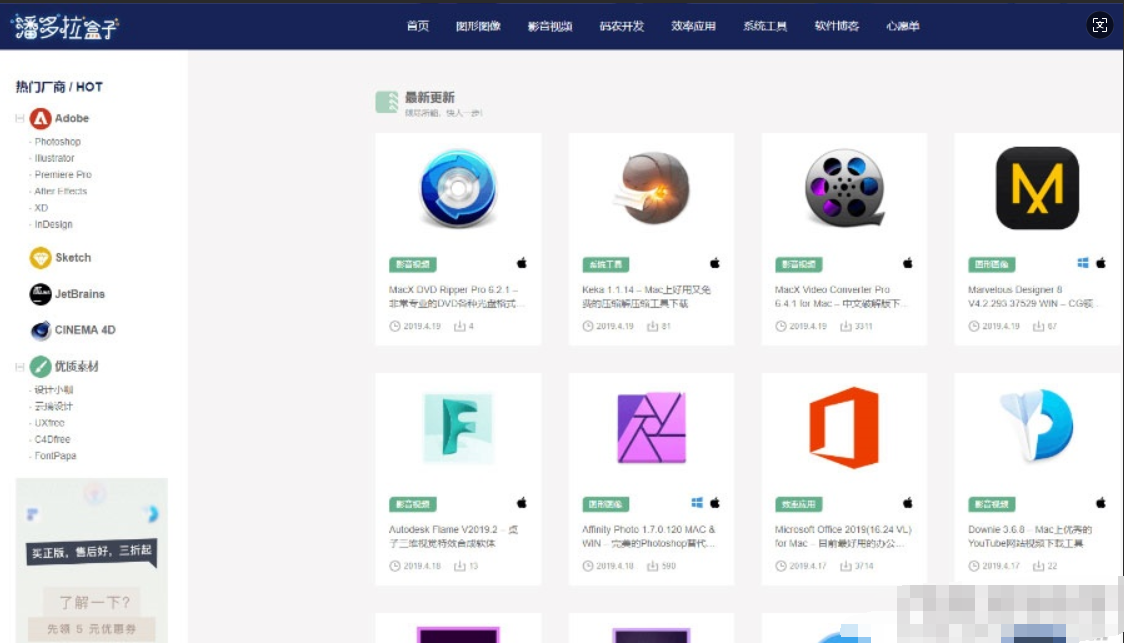Click the 影音视频 tag on MacX DVD Ripper card
This screenshot has height=643, width=1124.
click(x=414, y=263)
